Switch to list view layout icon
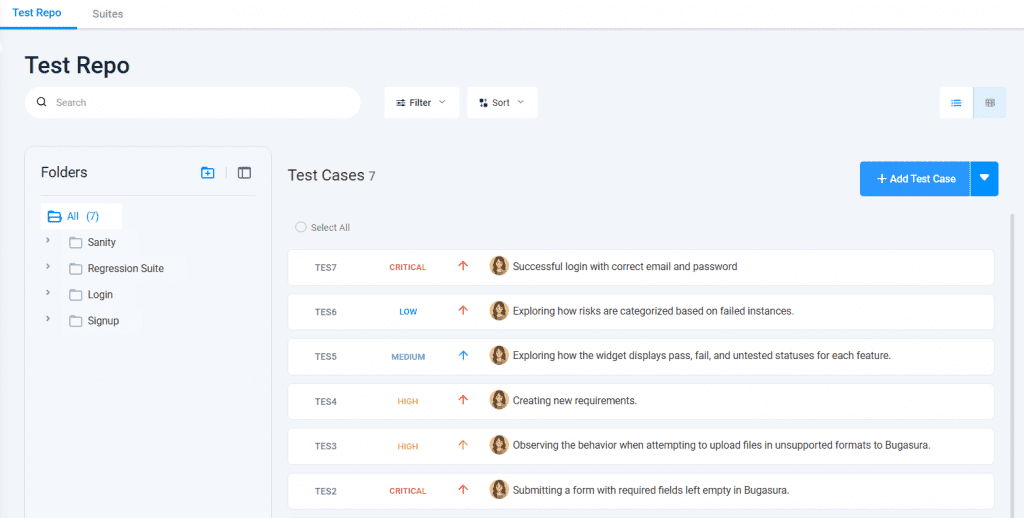The image size is (1024, 518). click(x=956, y=103)
